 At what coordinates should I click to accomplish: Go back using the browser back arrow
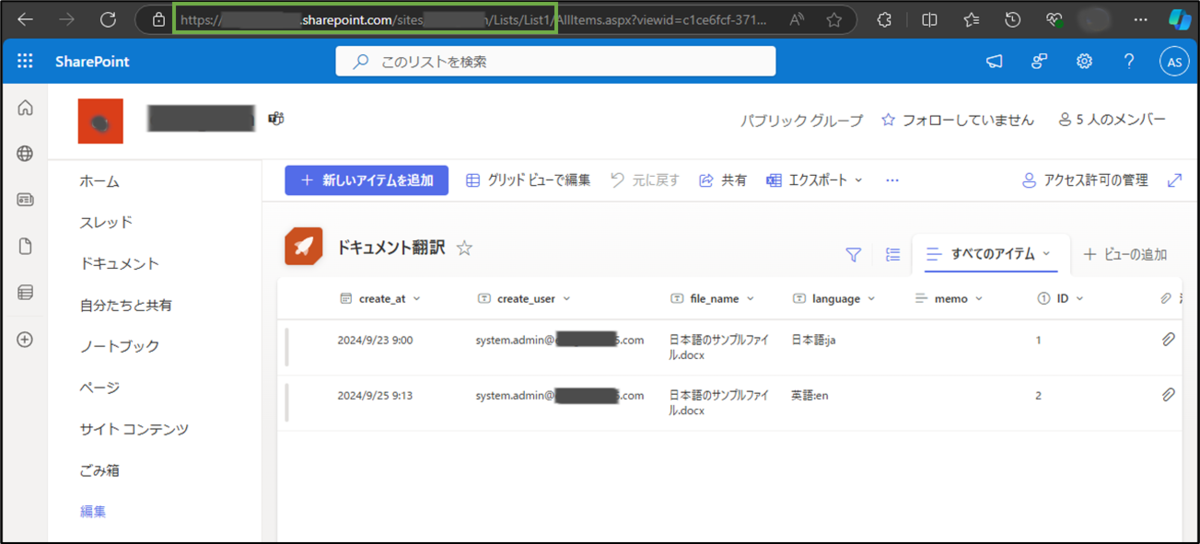tap(25, 19)
